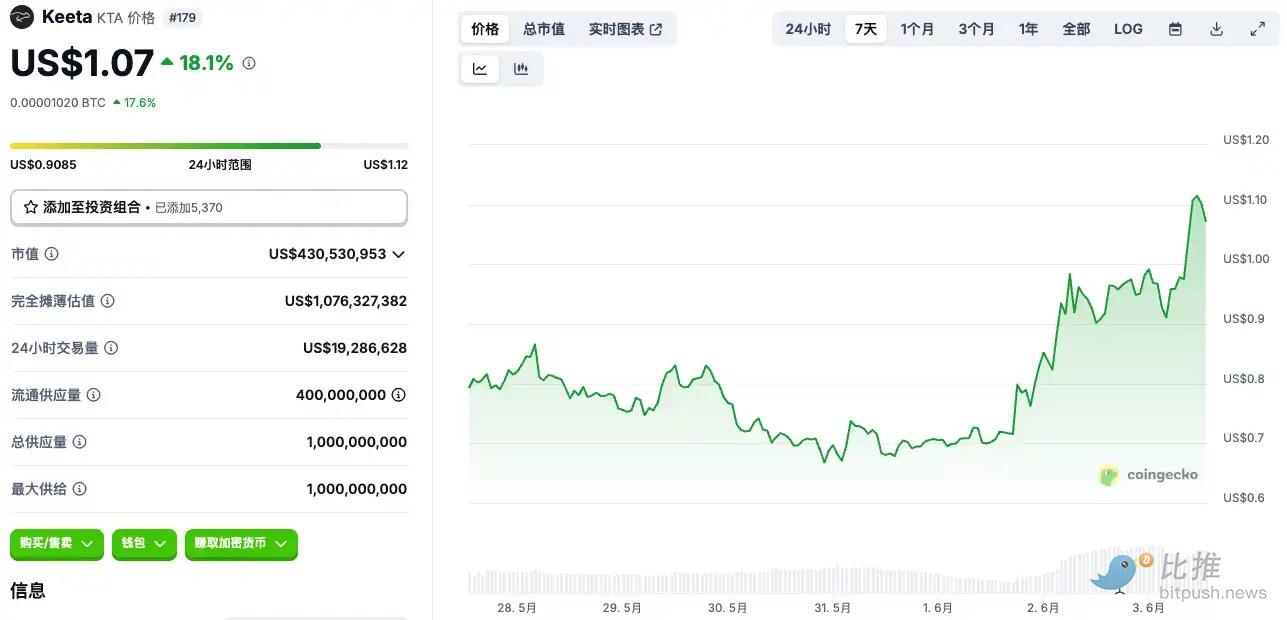Click the 24-hour price range bar

click(208, 146)
